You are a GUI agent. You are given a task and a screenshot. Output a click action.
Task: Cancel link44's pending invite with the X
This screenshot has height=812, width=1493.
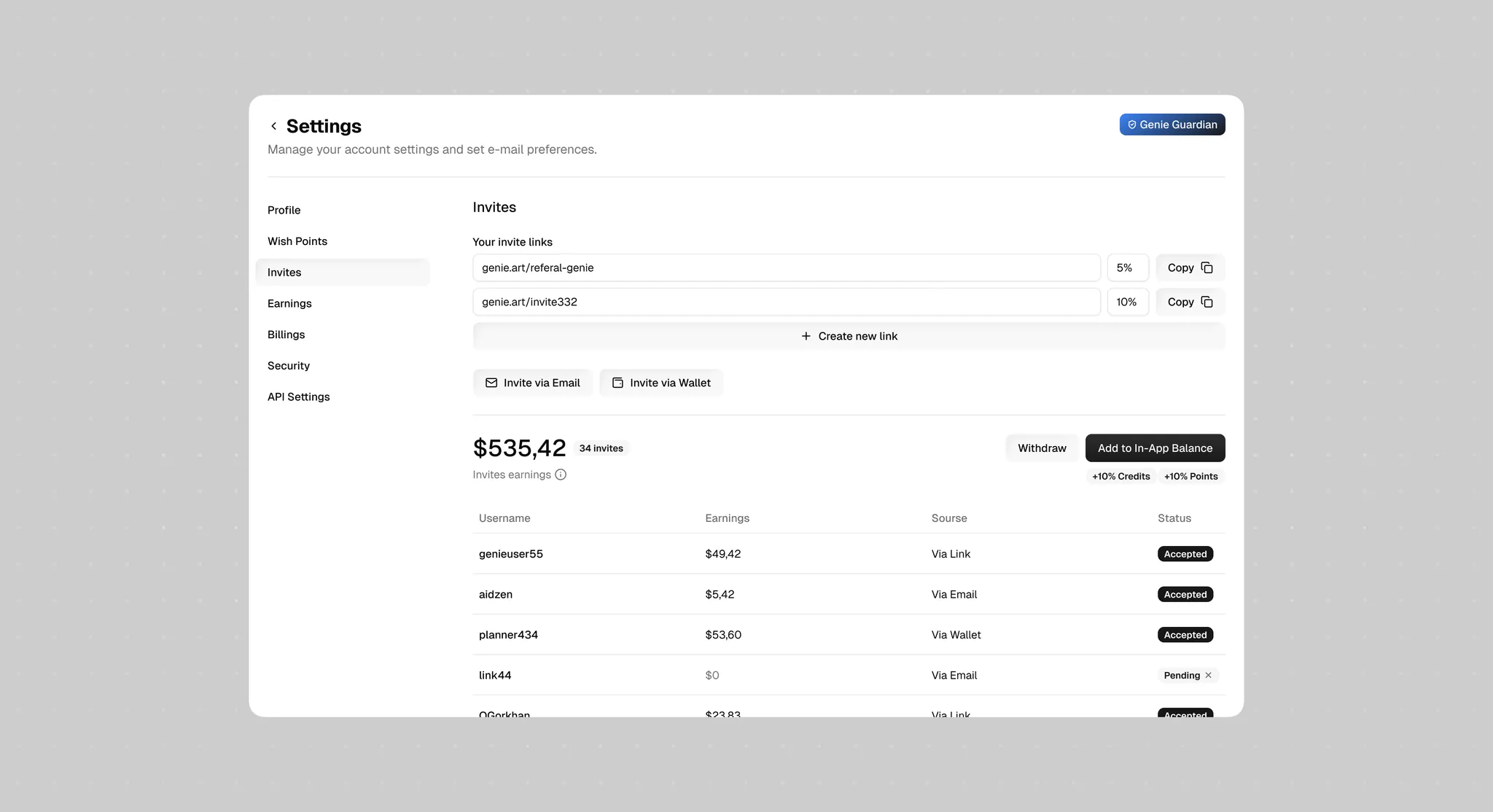tap(1208, 675)
